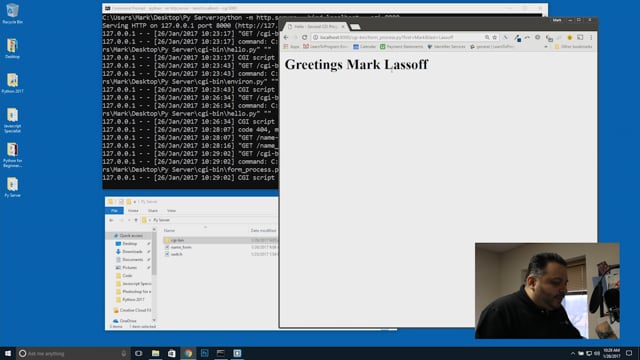Open the Action Center notifications icon
The height and width of the screenshot is (360, 640).
point(629,353)
